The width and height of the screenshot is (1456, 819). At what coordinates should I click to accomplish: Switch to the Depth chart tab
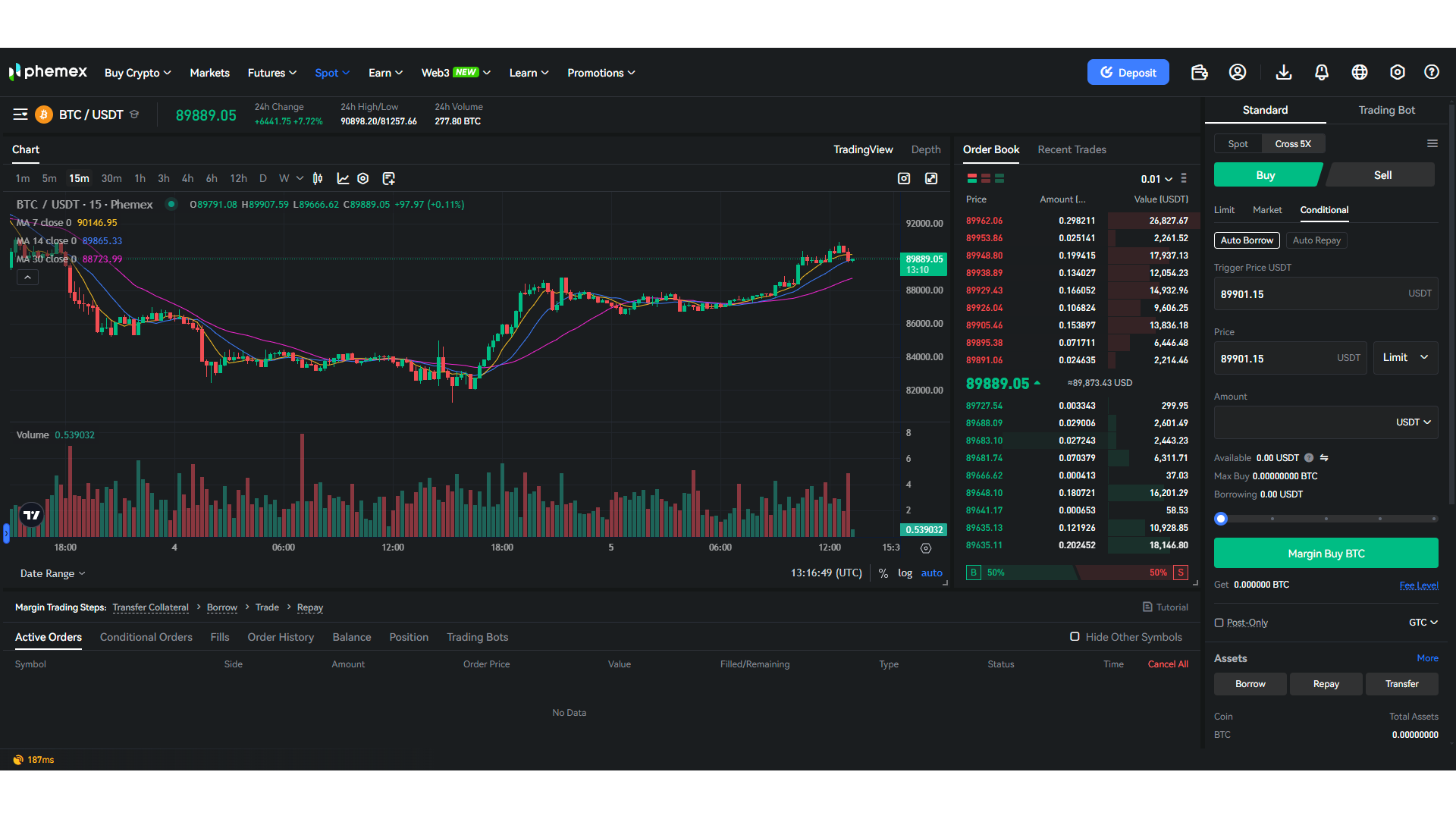(926, 149)
